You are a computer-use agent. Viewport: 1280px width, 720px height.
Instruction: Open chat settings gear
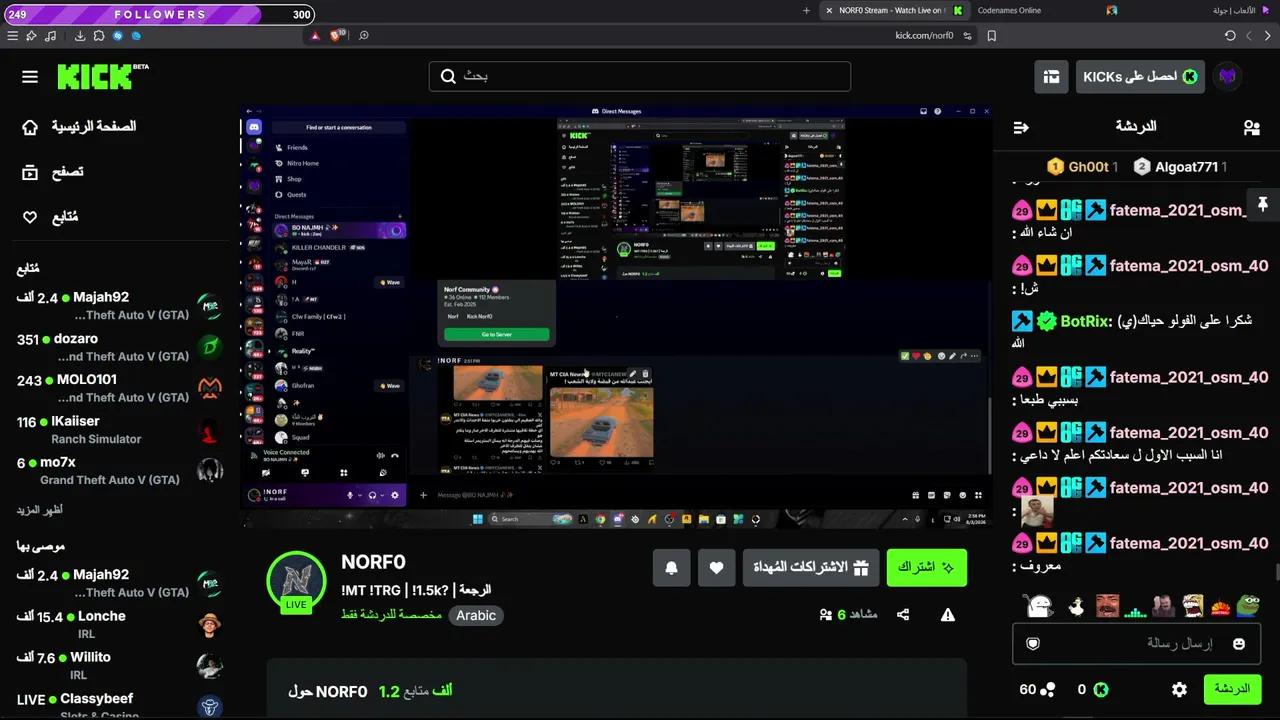click(x=1179, y=689)
